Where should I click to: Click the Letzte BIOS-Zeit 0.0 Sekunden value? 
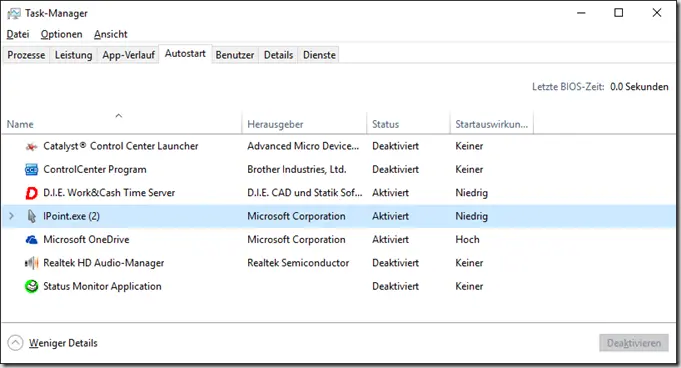pyautogui.click(x=639, y=87)
